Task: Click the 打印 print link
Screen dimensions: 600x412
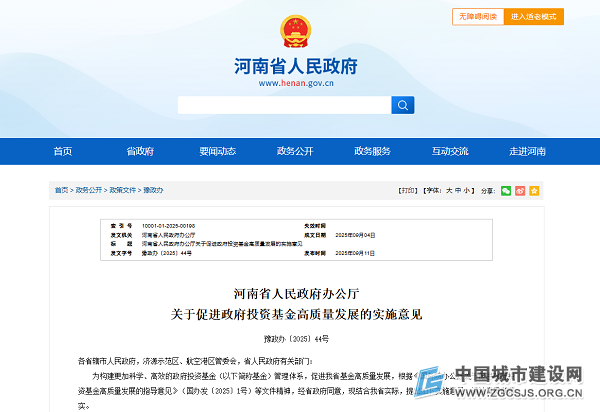Action: [x=408, y=189]
